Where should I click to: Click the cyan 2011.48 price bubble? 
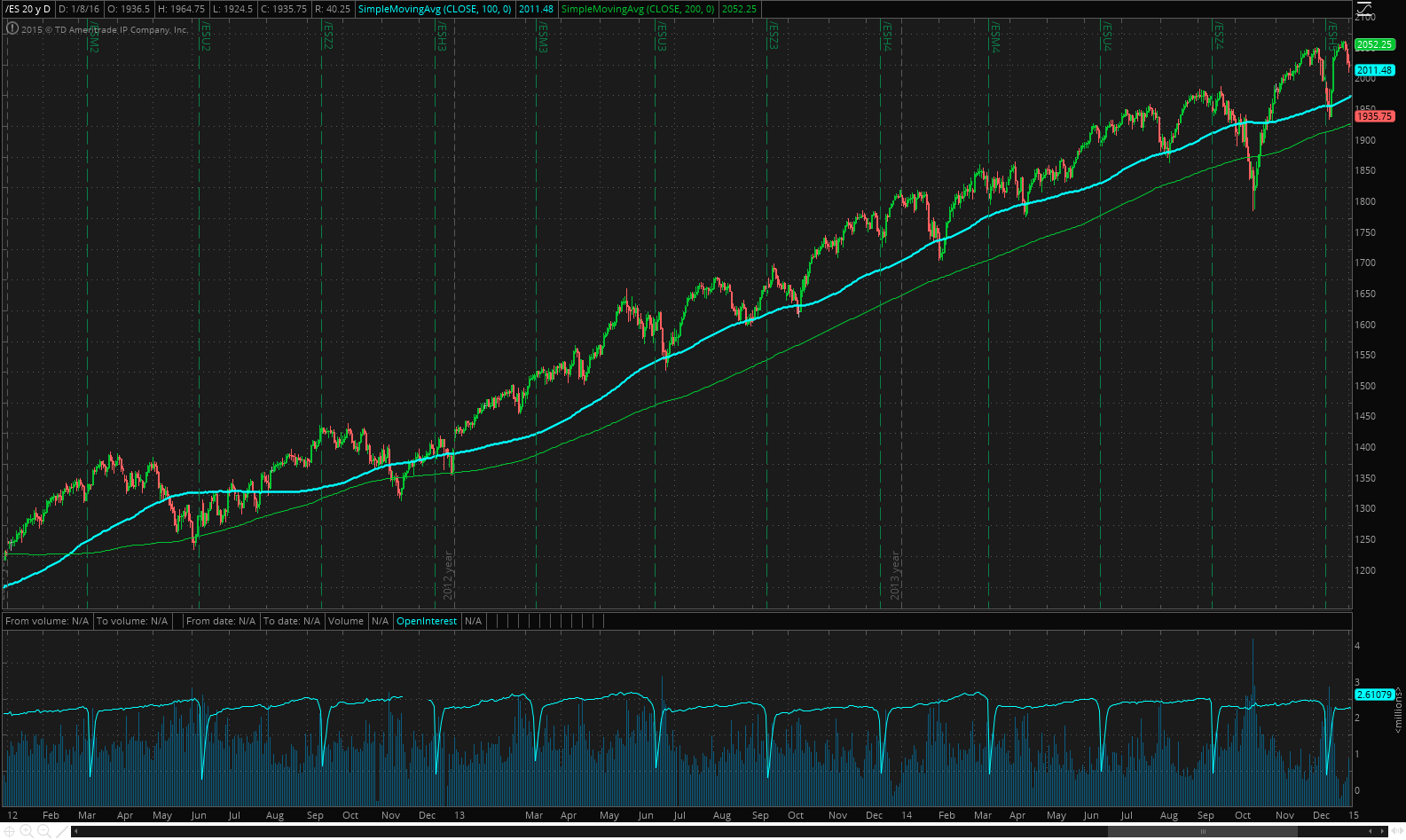click(x=1375, y=70)
